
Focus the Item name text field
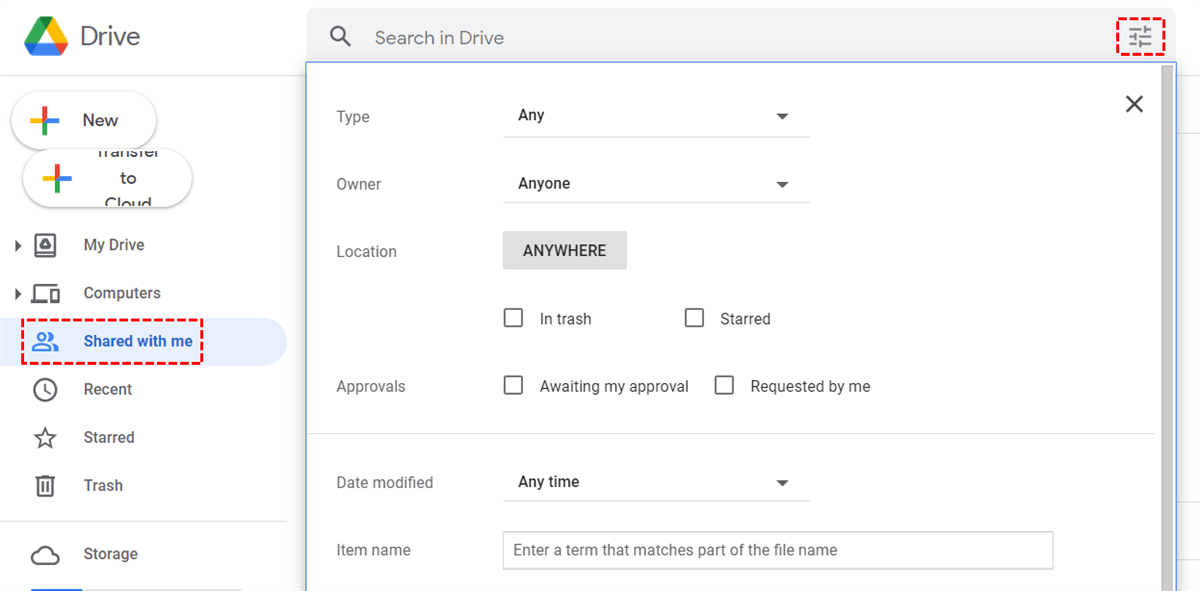pos(777,550)
